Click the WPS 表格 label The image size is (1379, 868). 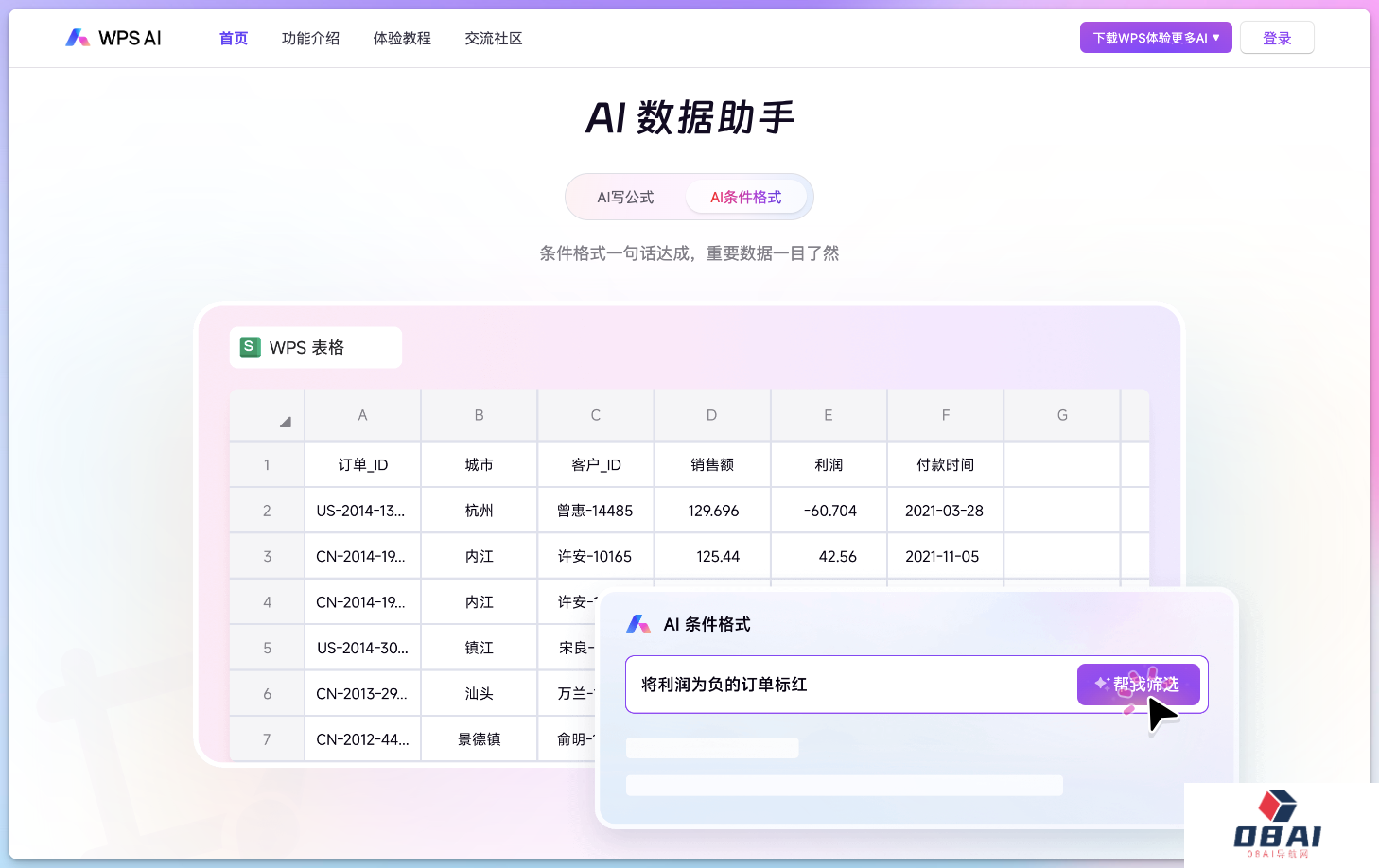pos(306,347)
